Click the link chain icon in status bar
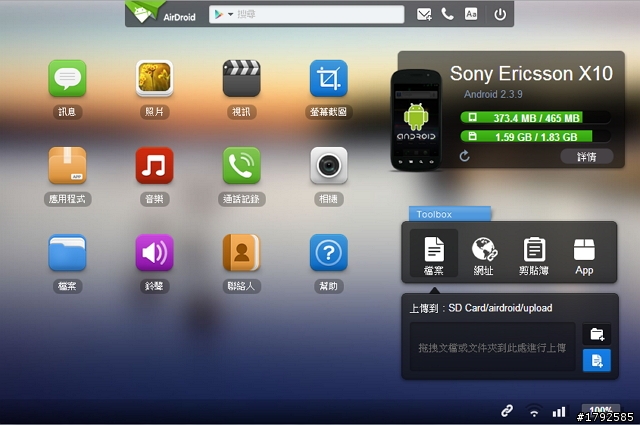 tap(507, 411)
